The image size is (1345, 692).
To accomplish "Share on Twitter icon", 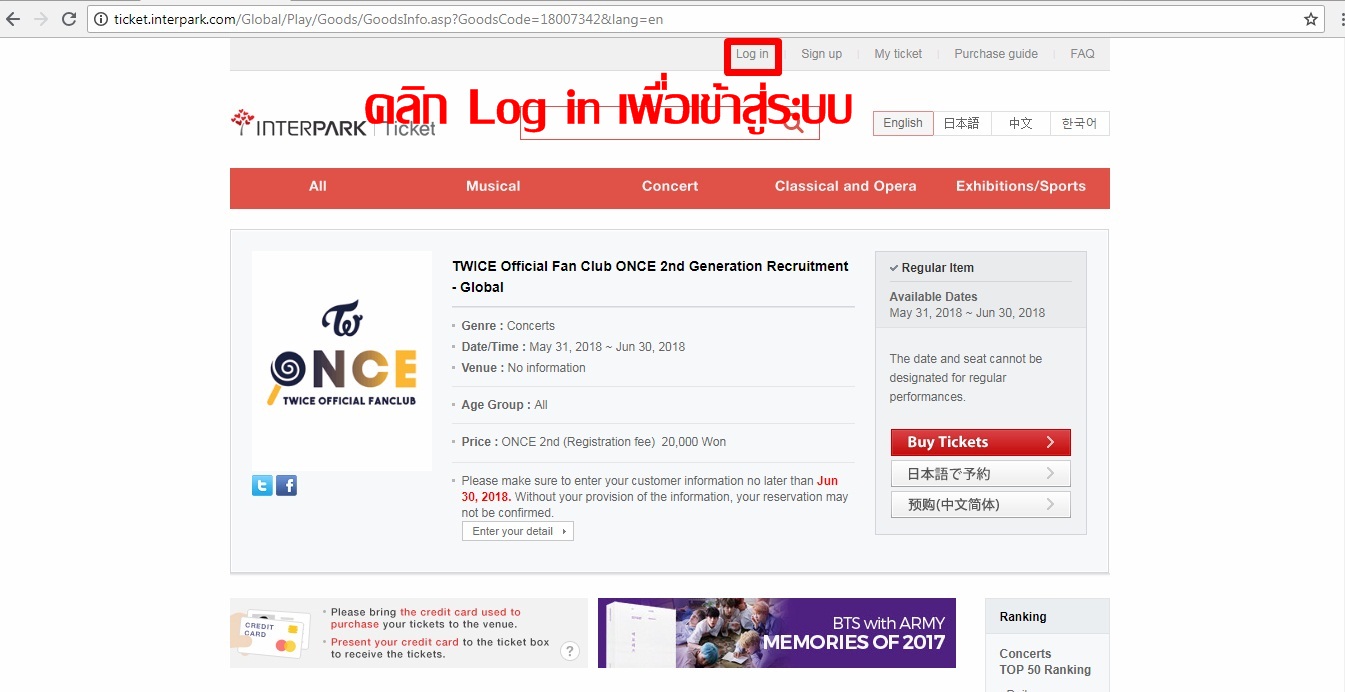I will pos(262,486).
